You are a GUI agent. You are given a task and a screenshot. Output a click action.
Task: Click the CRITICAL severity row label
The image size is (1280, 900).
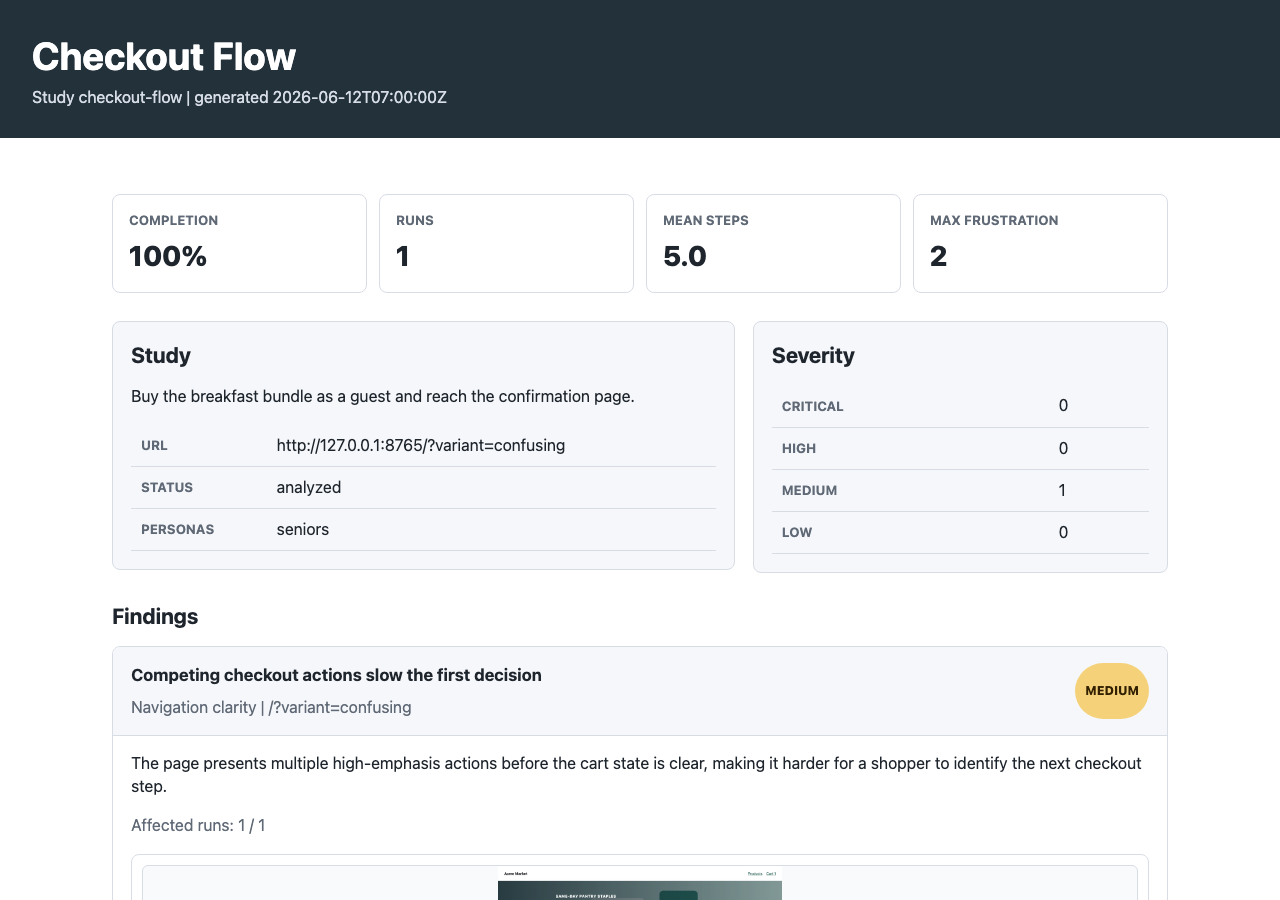(x=813, y=406)
